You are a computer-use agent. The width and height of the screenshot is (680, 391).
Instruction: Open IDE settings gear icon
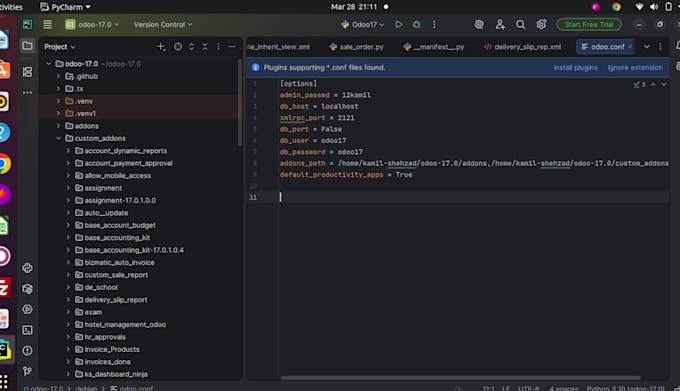(541, 25)
